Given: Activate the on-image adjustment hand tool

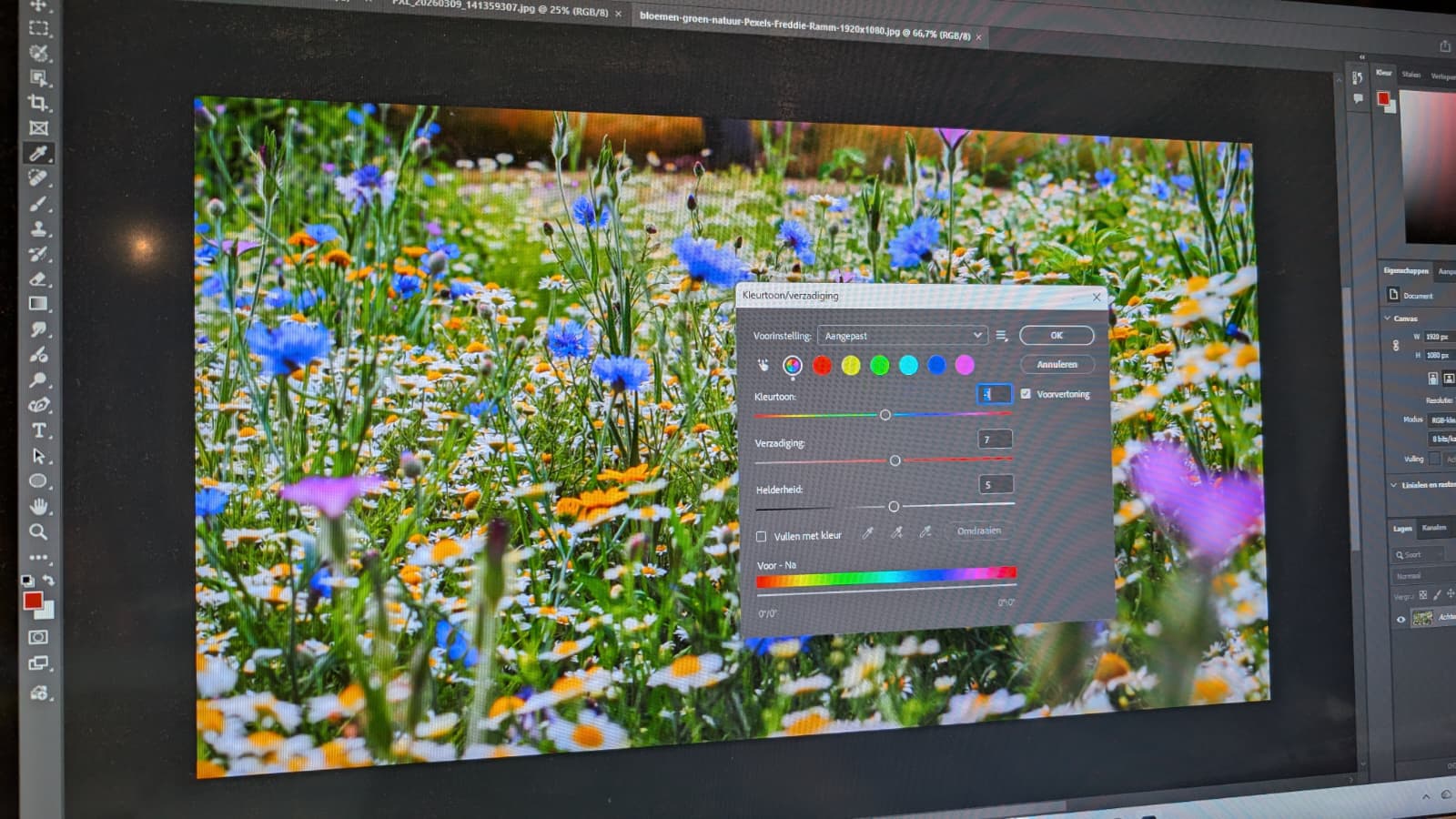Looking at the screenshot, I should click(x=763, y=364).
